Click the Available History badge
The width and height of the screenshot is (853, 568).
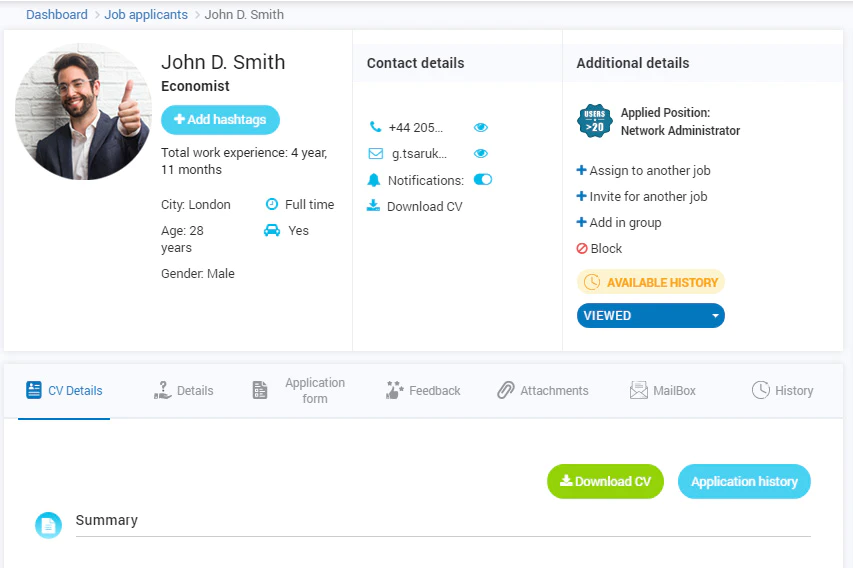pyautogui.click(x=651, y=282)
